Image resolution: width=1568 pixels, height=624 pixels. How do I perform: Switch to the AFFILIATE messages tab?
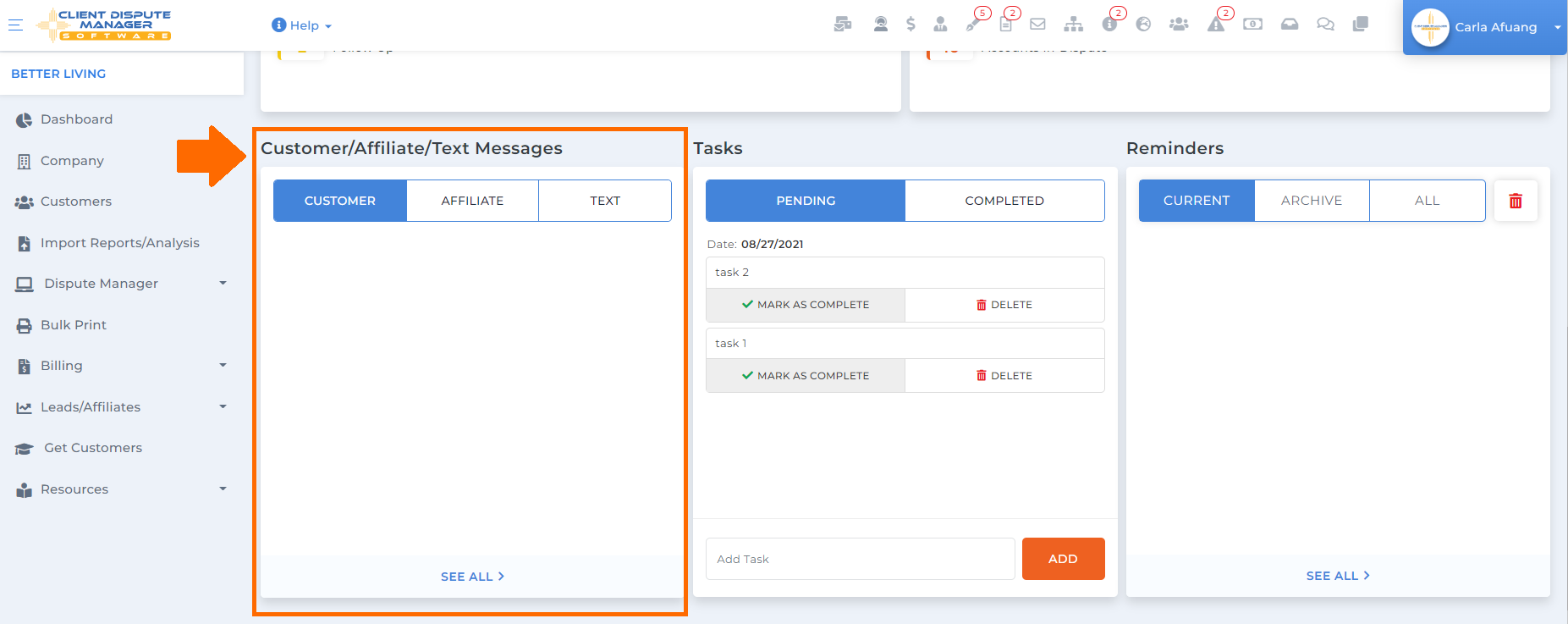pos(472,201)
